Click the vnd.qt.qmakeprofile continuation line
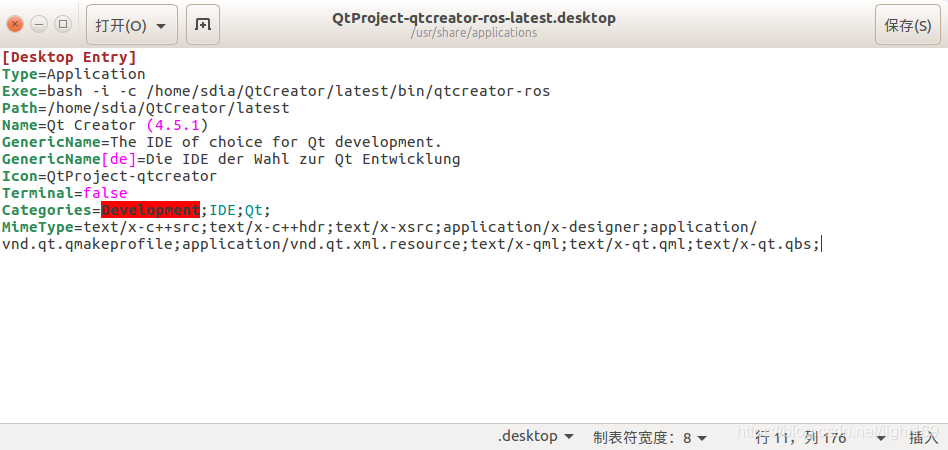The image size is (948, 450). 411,244
